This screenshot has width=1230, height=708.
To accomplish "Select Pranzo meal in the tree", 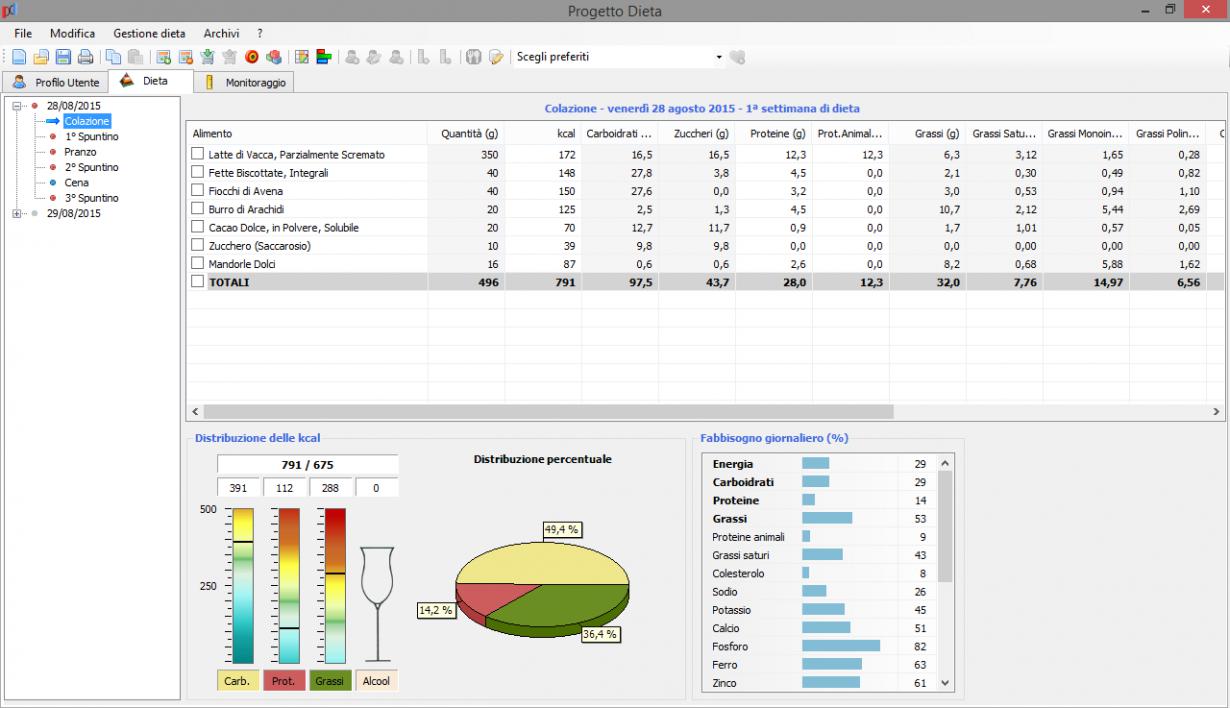I will click(80, 152).
